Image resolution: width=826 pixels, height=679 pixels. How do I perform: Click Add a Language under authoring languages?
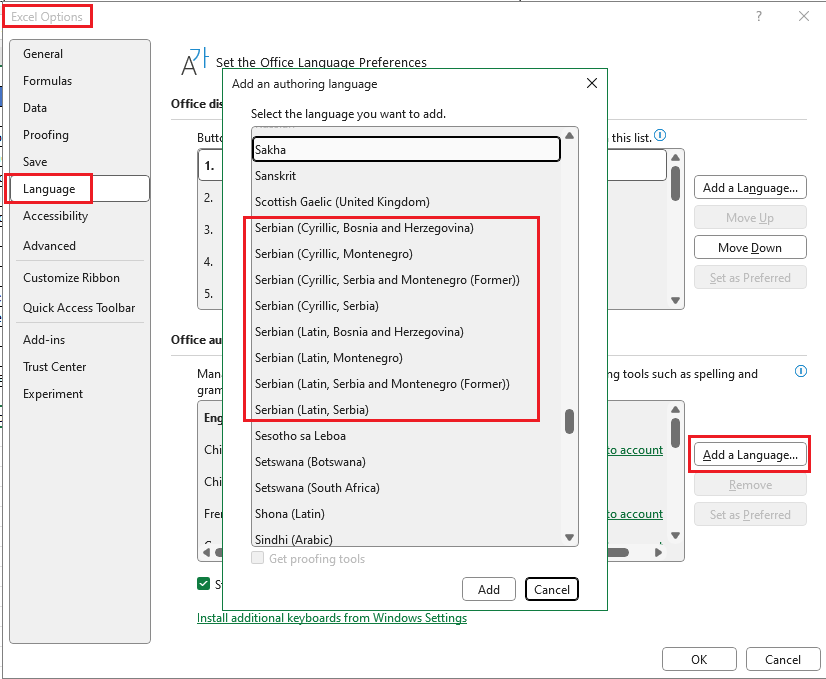click(x=750, y=455)
